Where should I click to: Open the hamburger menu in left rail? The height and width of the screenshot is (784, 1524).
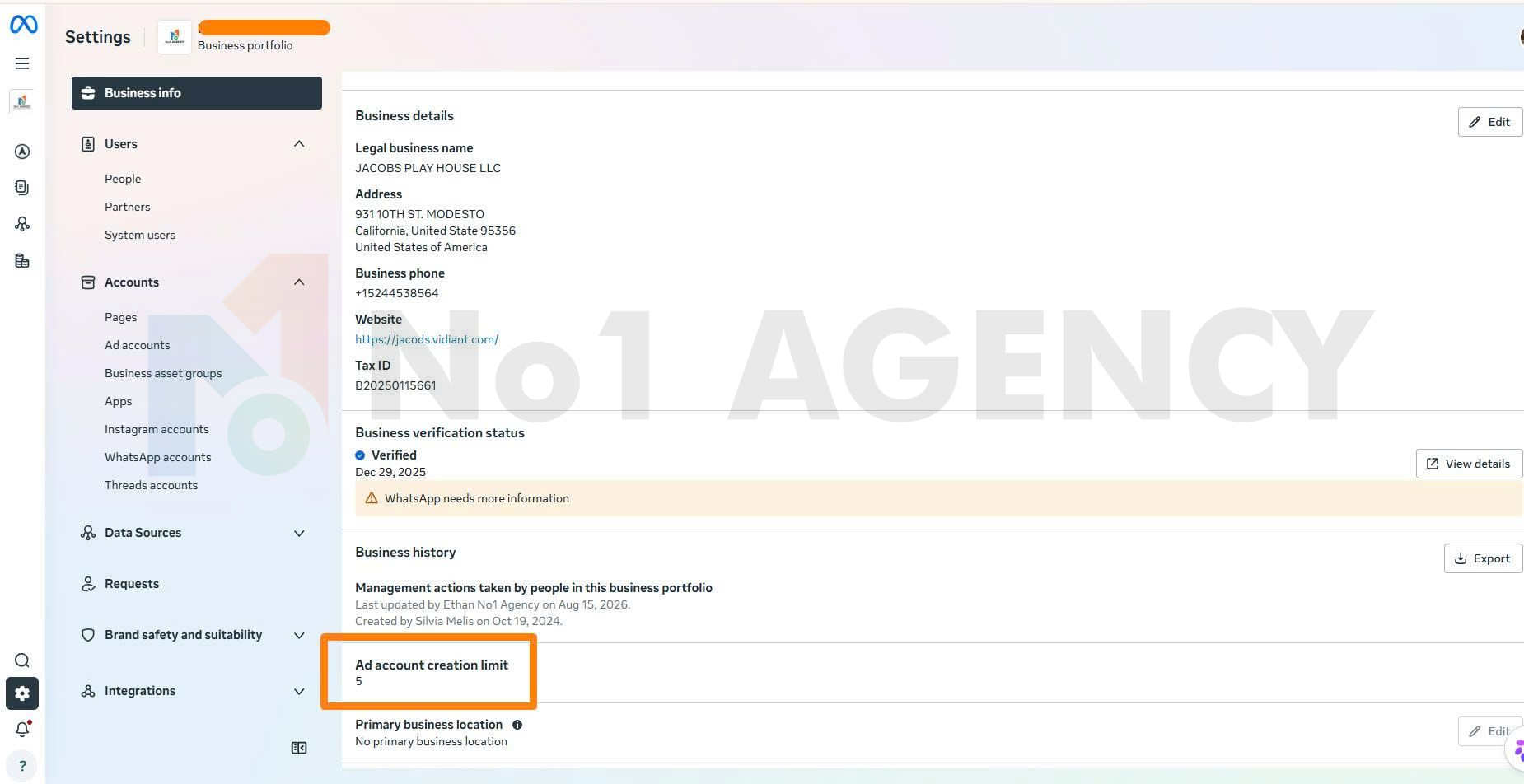22,63
